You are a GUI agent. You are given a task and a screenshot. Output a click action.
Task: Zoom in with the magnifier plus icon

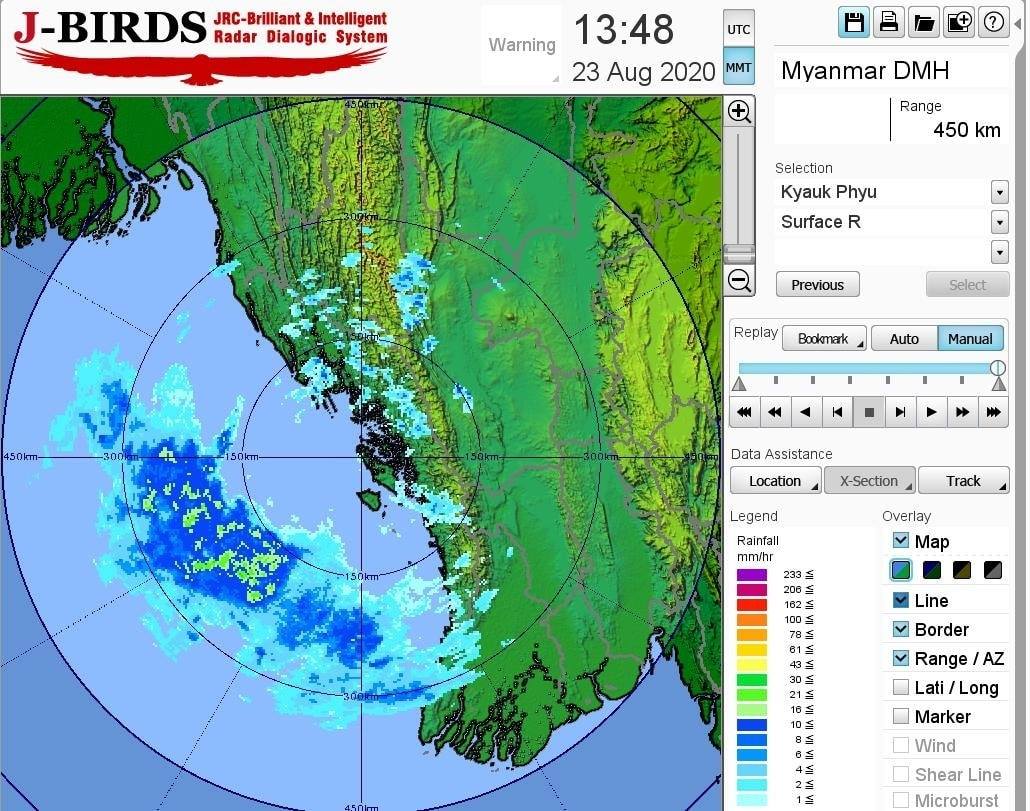(739, 112)
